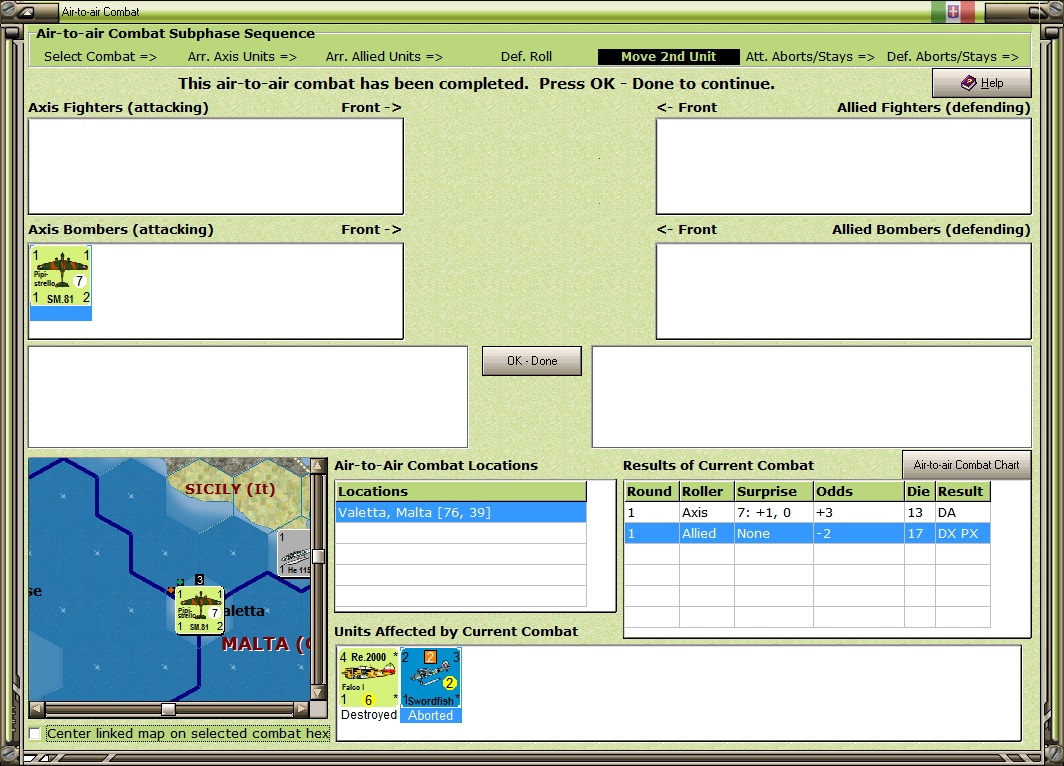Open the Air-to-air Combat Chart

point(966,465)
